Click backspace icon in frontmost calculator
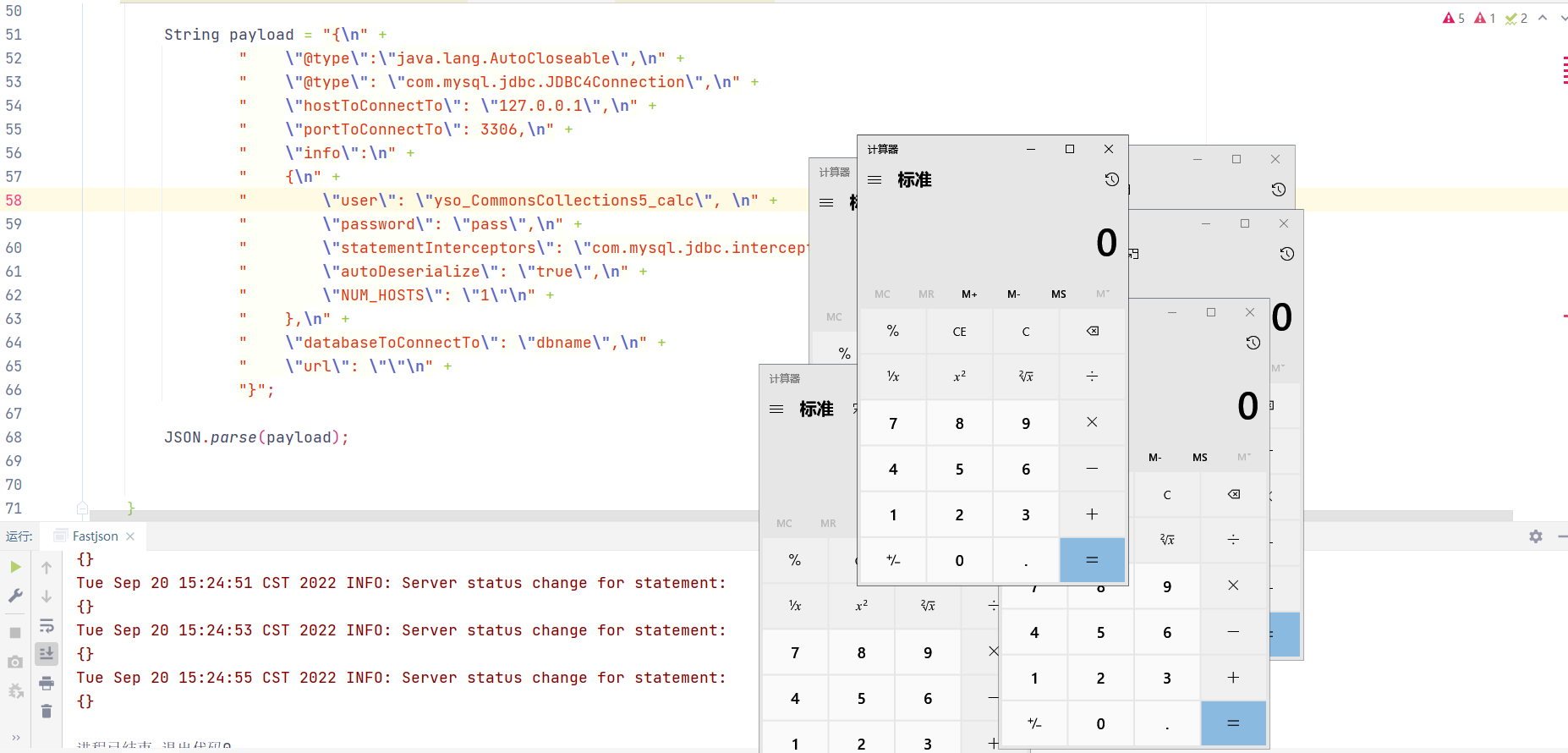The height and width of the screenshot is (753, 1568). click(x=1092, y=331)
